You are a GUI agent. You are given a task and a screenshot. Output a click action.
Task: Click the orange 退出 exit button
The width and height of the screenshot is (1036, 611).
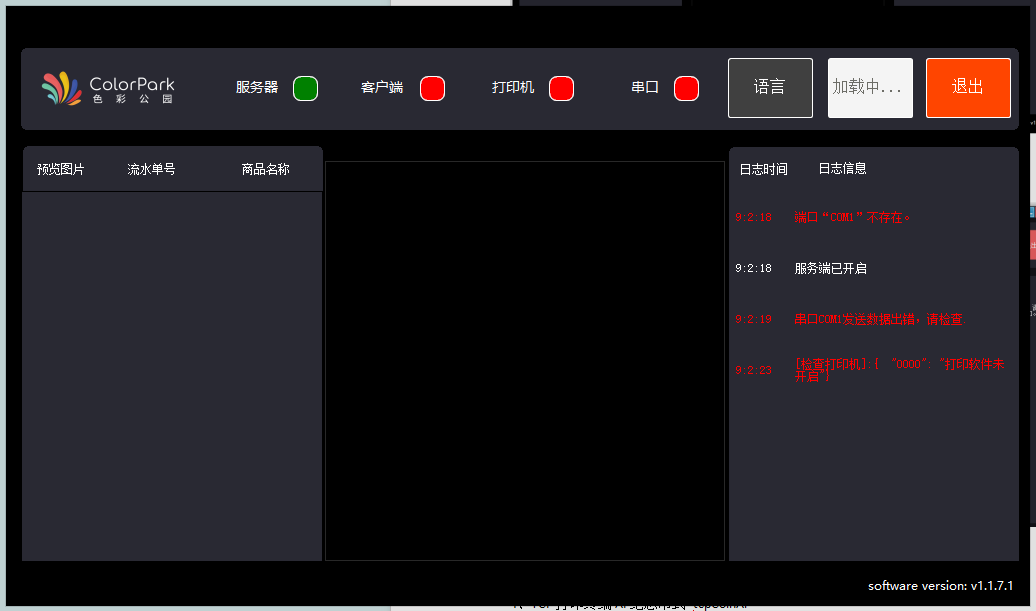(967, 88)
